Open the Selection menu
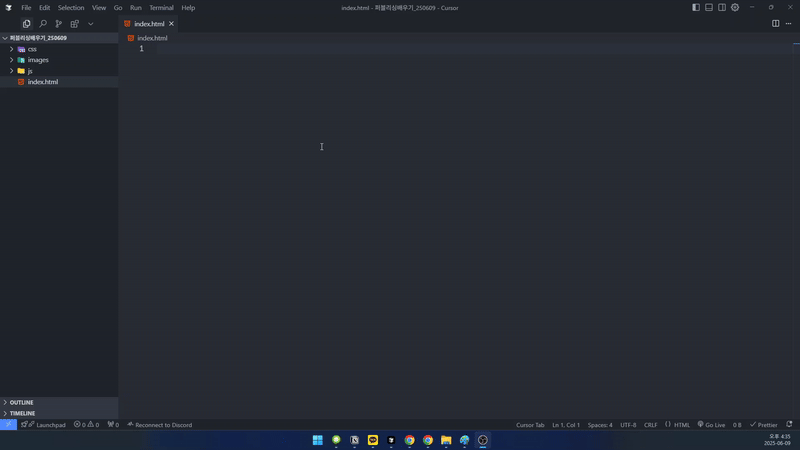 coord(71,8)
